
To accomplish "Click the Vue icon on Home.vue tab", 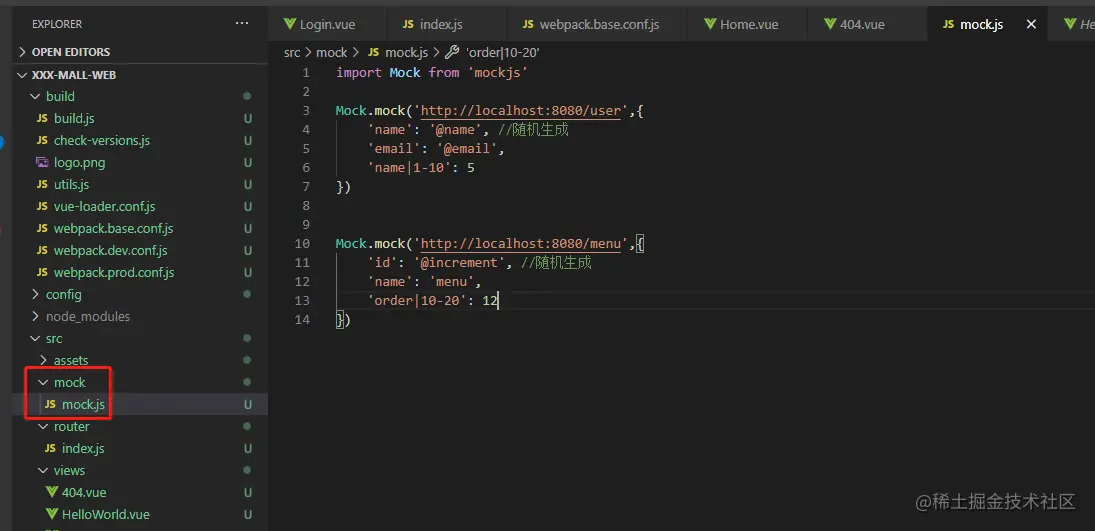I will (x=710, y=24).
